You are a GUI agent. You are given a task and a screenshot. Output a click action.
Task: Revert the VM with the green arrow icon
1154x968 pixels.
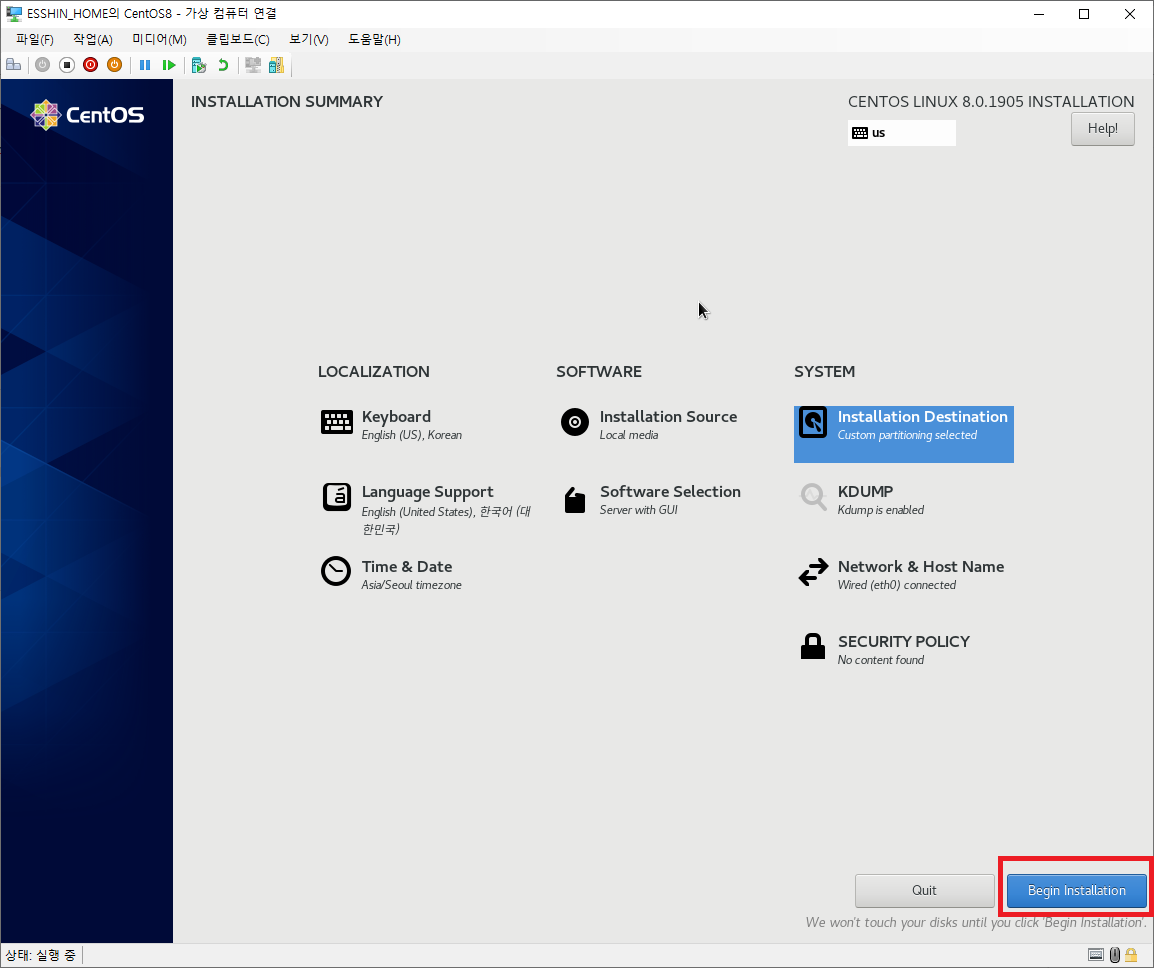223,65
